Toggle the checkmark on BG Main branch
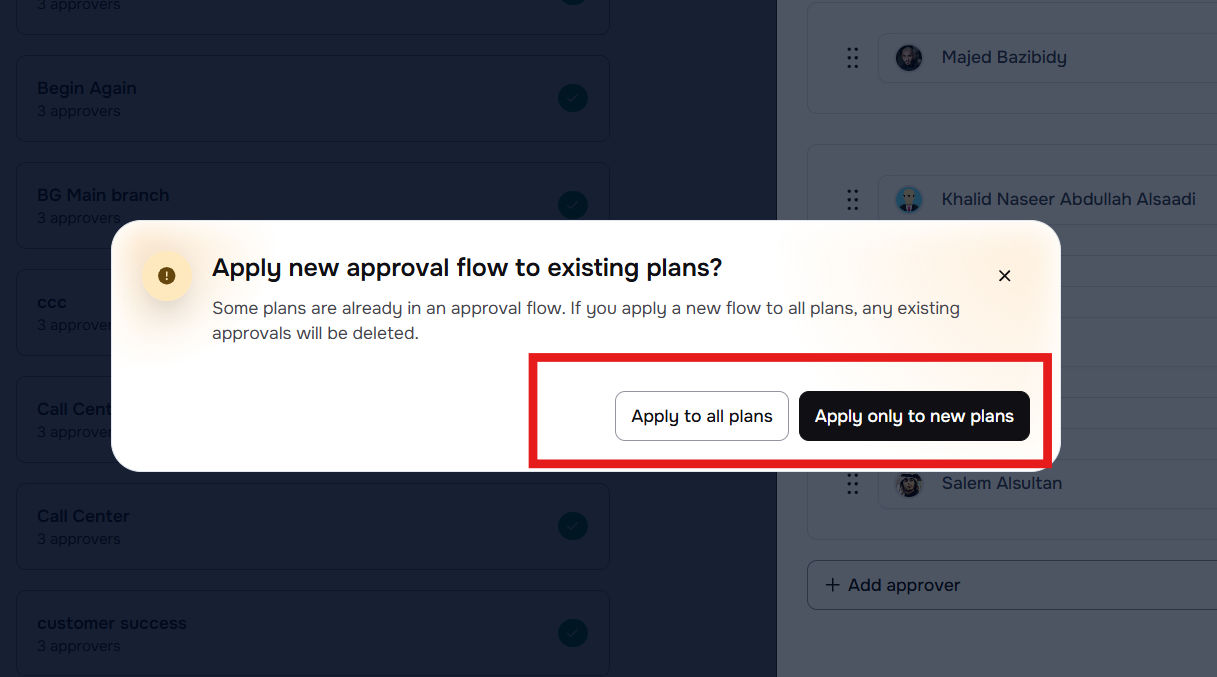 [x=573, y=205]
